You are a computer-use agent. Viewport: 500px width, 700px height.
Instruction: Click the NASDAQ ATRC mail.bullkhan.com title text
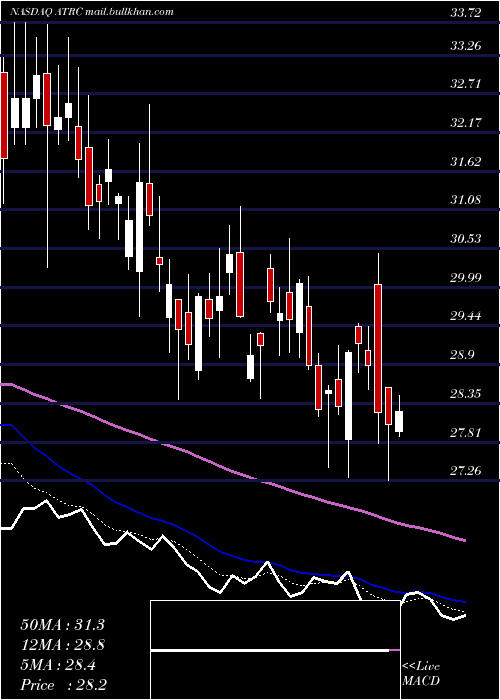click(x=91, y=12)
